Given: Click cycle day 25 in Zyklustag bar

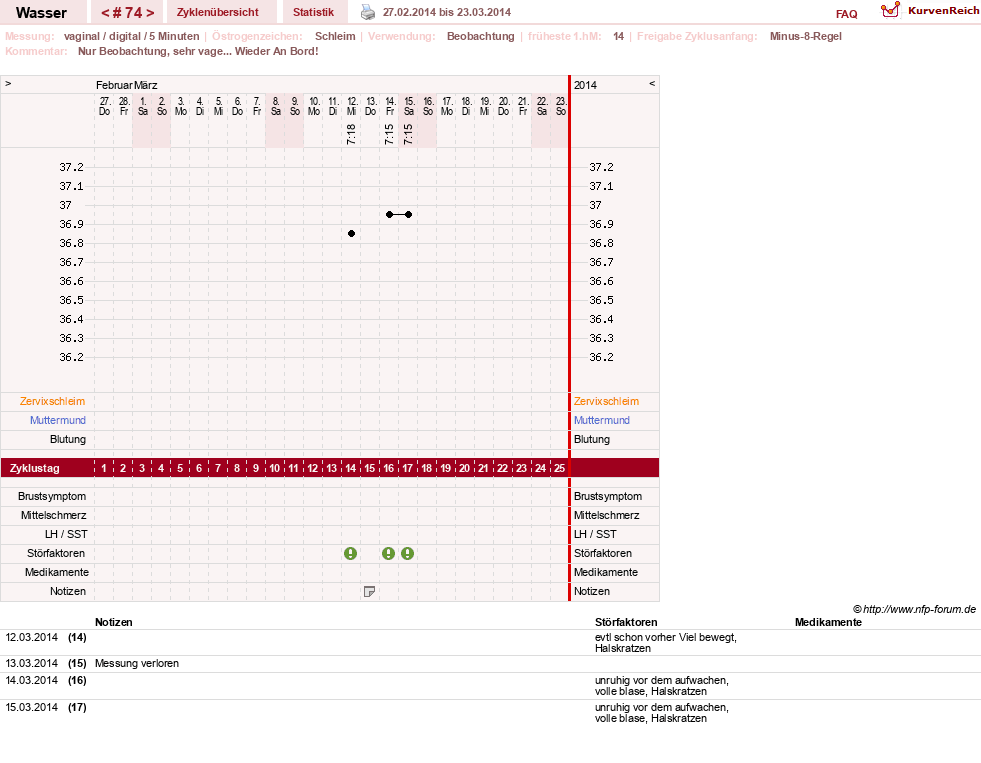Looking at the screenshot, I should pyautogui.click(x=559, y=468).
